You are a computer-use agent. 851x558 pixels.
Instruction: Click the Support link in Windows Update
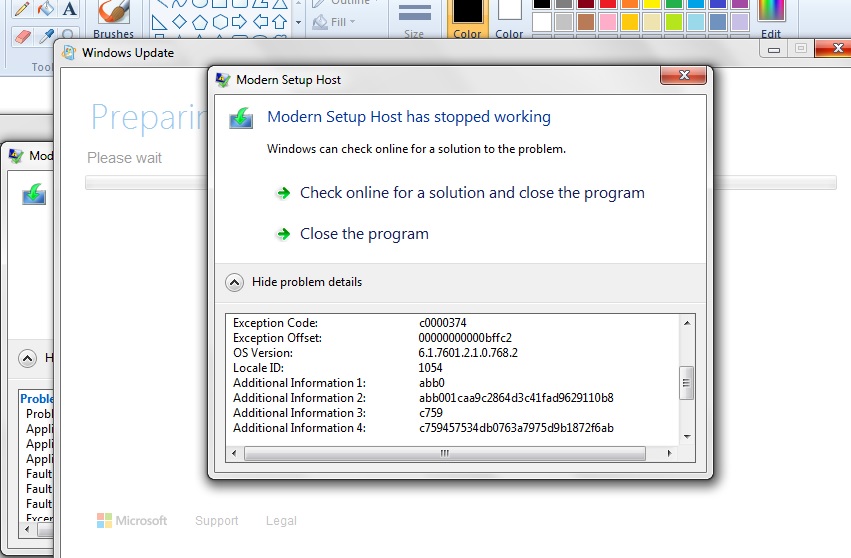217,521
